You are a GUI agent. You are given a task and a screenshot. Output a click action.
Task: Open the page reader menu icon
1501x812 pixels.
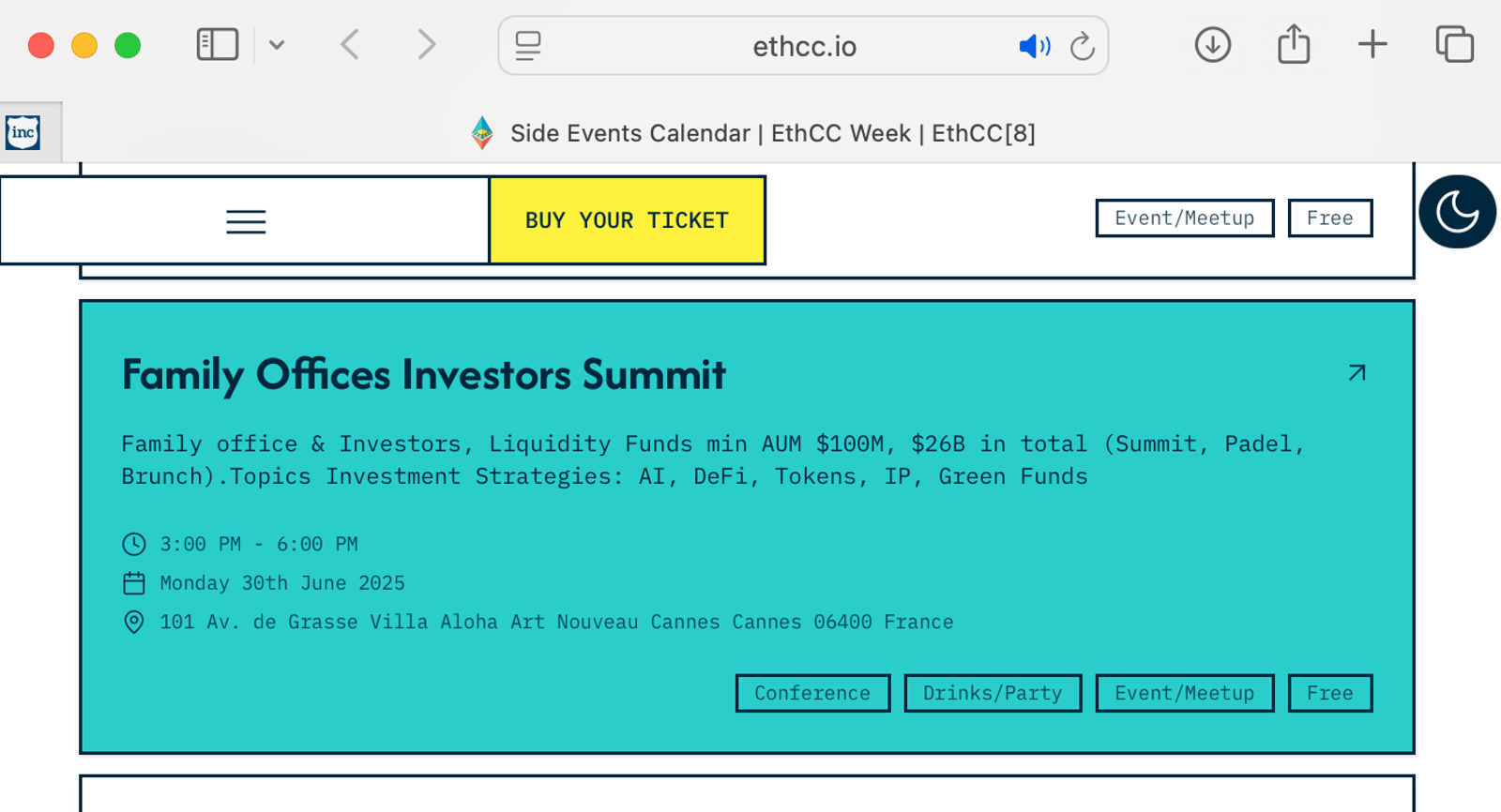pos(528,45)
